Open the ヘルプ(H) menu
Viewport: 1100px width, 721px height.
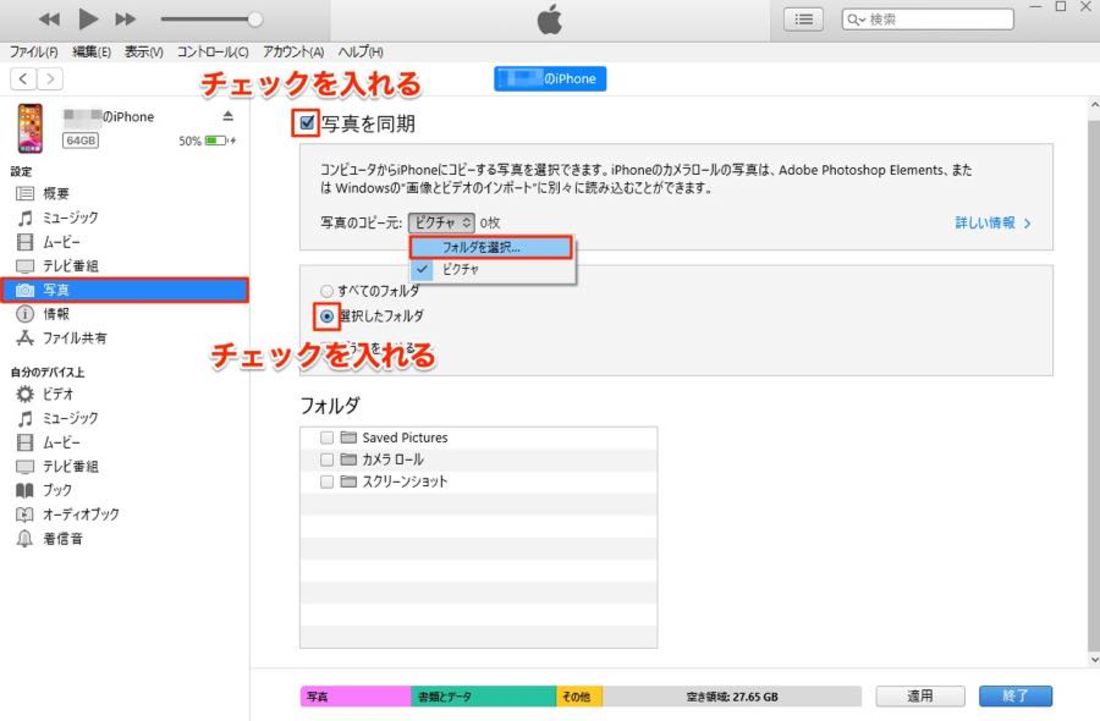(360, 52)
